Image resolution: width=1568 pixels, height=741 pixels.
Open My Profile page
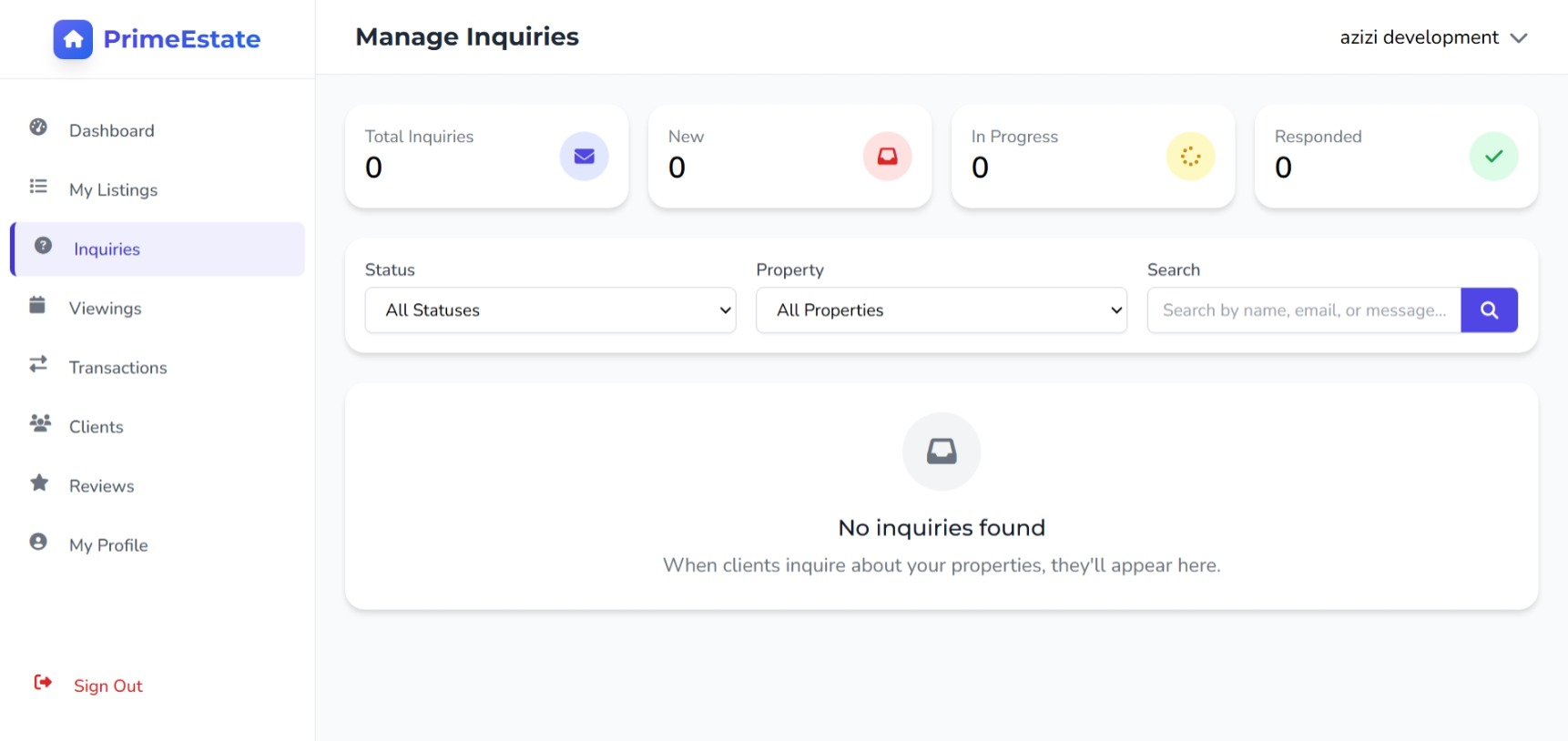pos(108,545)
